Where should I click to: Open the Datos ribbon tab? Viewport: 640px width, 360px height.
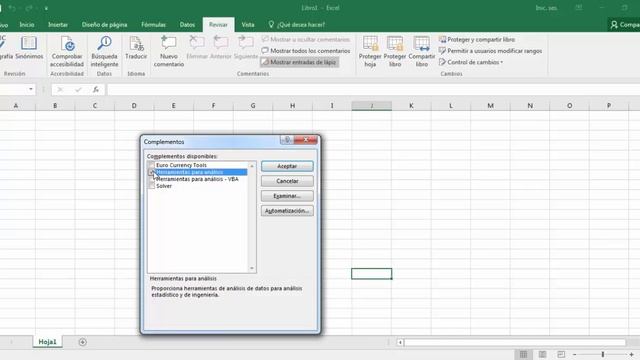point(187,24)
